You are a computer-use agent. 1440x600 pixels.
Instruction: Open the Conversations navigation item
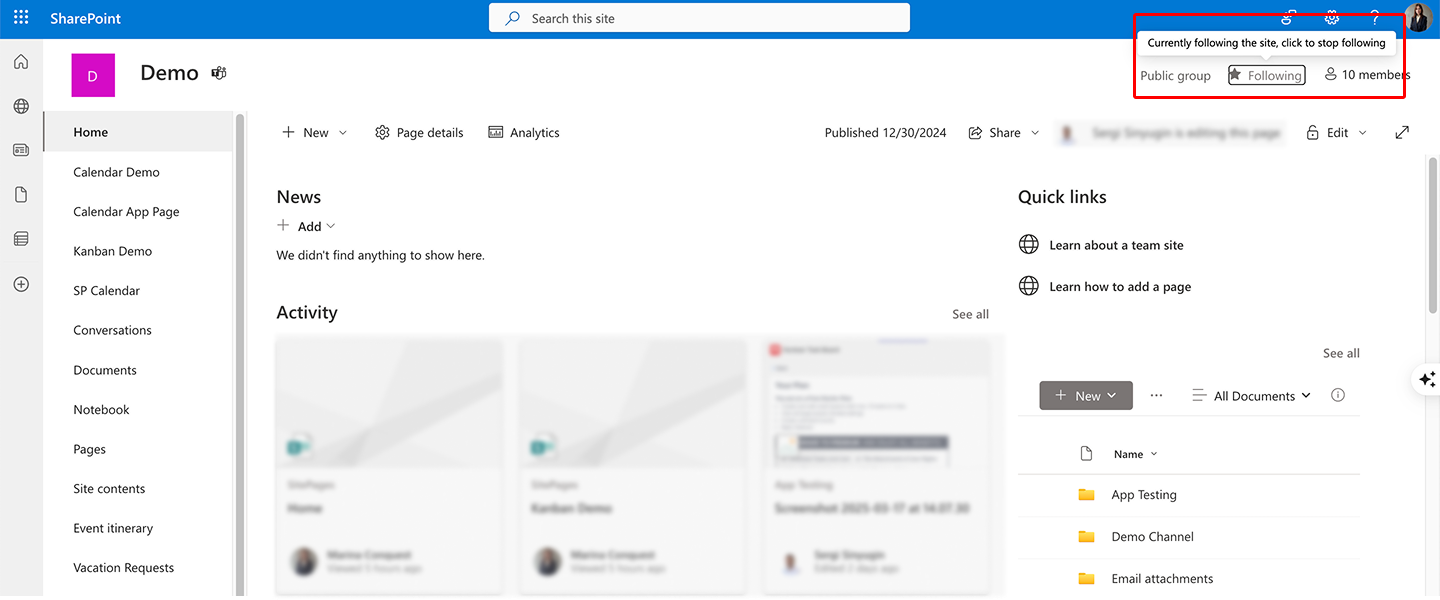pyautogui.click(x=112, y=330)
